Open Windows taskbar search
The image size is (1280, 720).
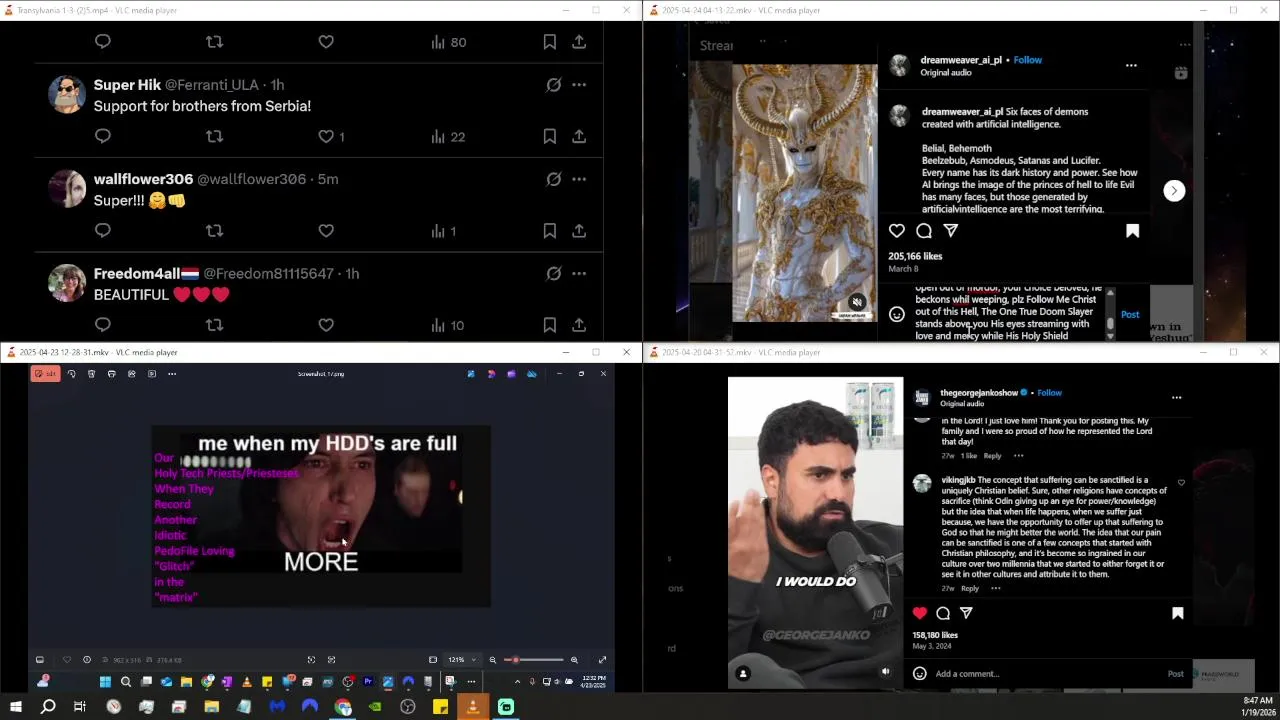click(48, 707)
